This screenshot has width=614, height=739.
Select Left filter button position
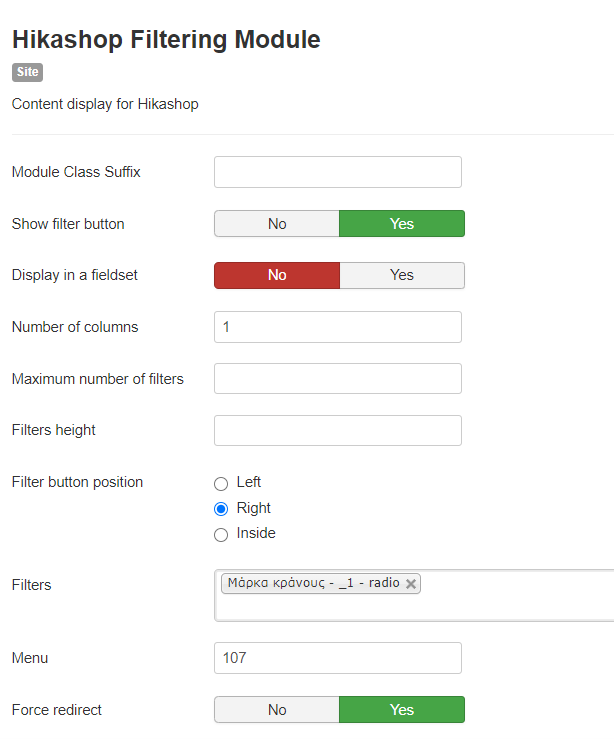[221, 484]
